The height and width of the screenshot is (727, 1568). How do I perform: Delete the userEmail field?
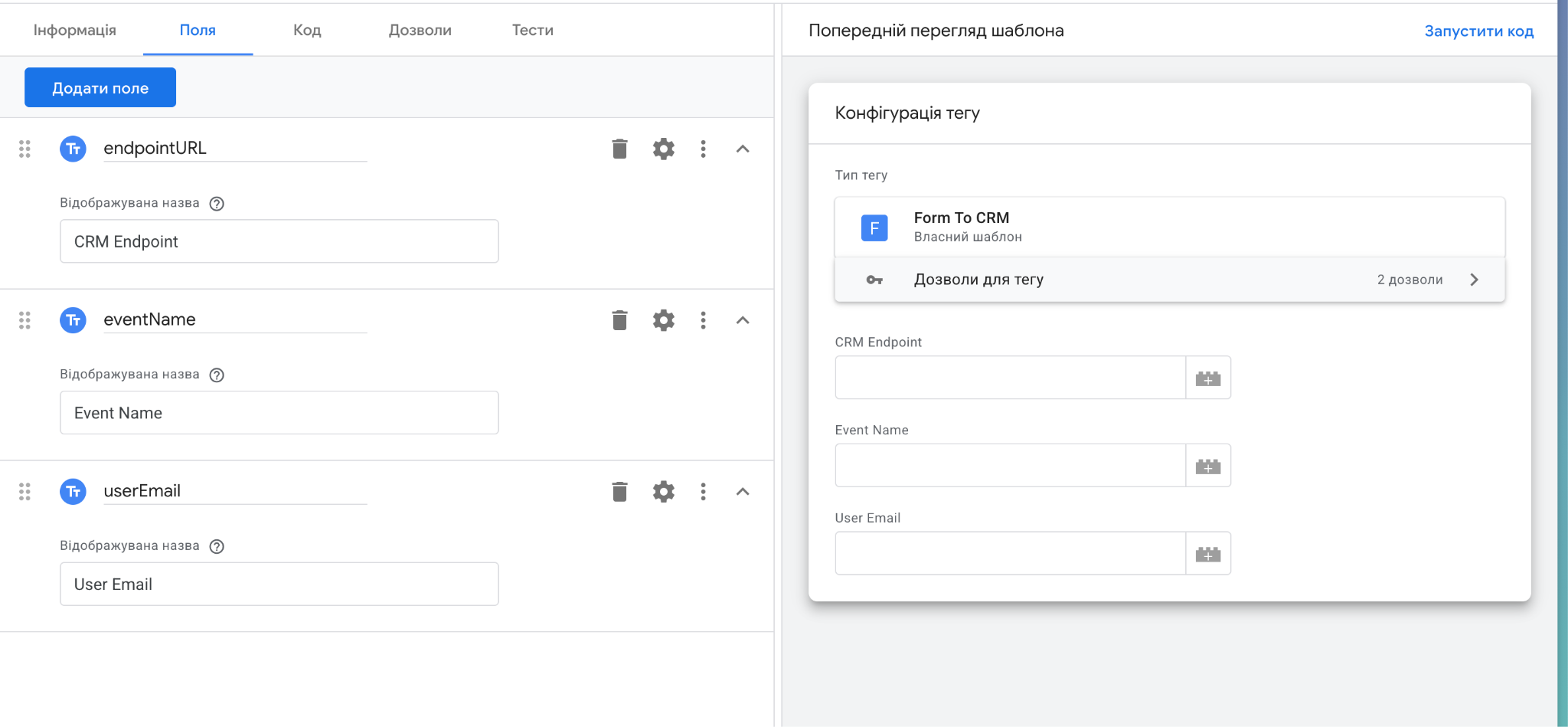coord(619,491)
